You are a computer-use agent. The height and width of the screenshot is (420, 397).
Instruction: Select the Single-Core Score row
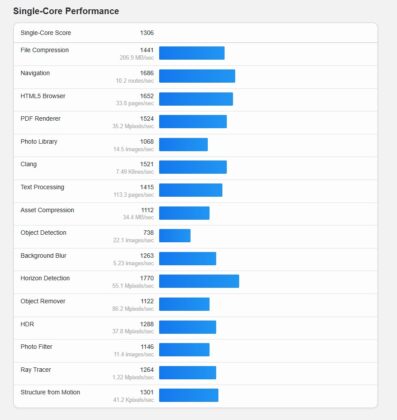click(x=195, y=33)
